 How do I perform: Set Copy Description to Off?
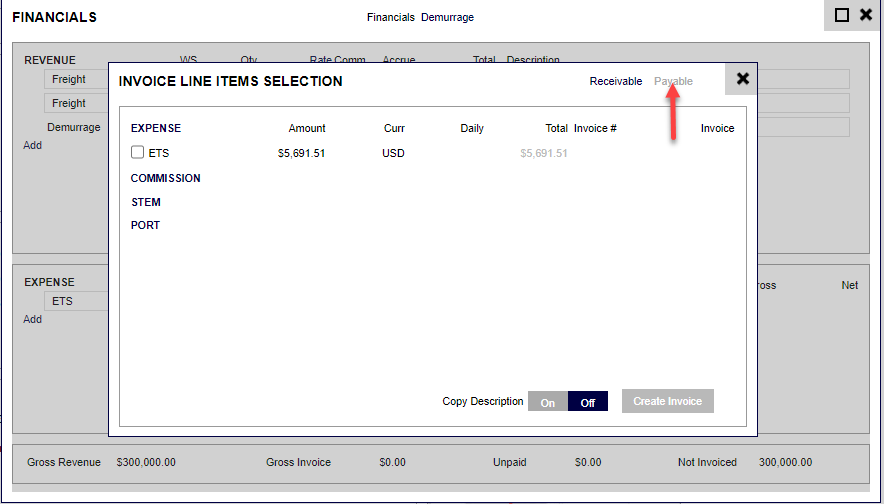pyautogui.click(x=588, y=402)
